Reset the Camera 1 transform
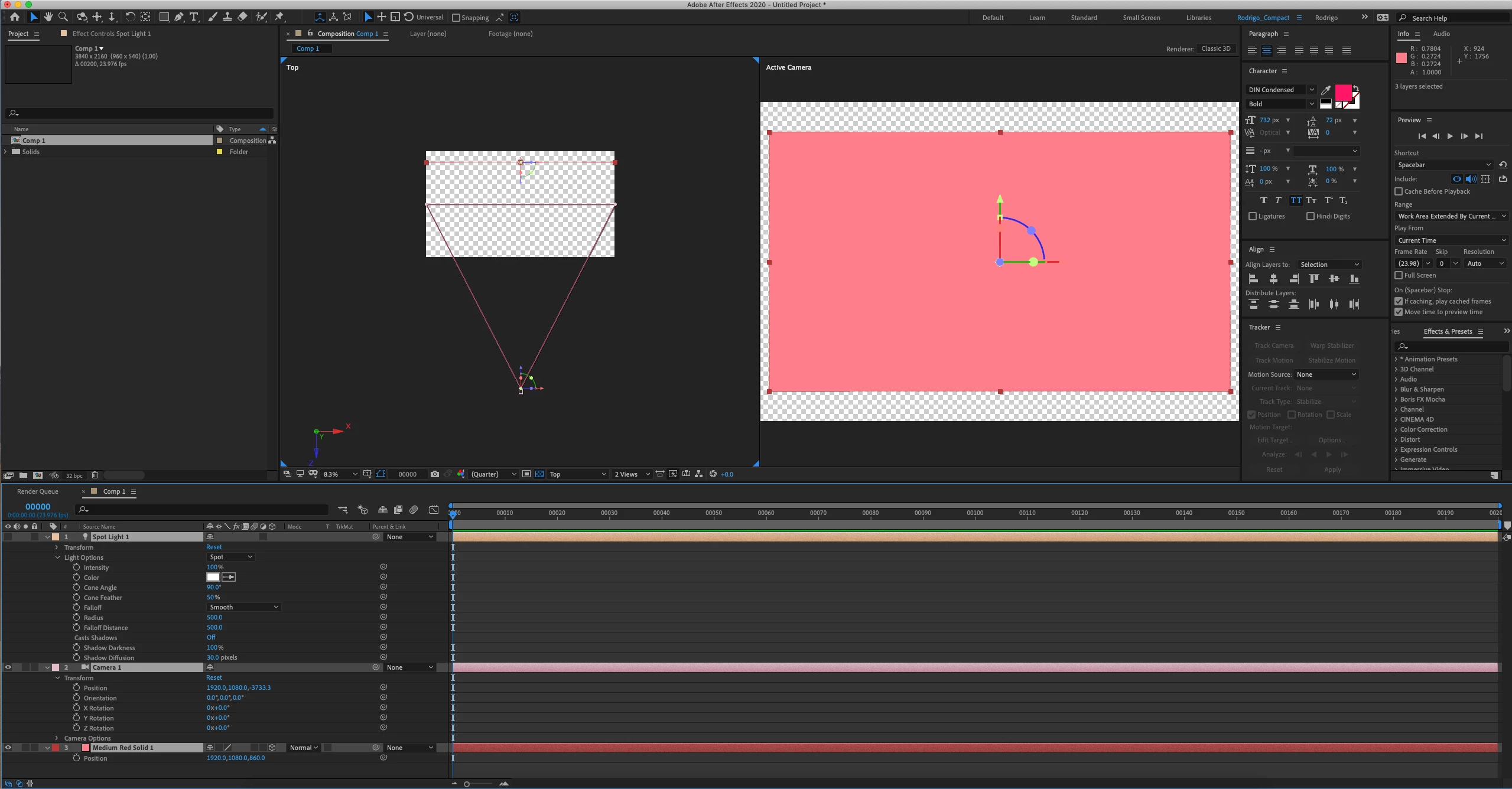The image size is (1512, 789). click(x=214, y=677)
